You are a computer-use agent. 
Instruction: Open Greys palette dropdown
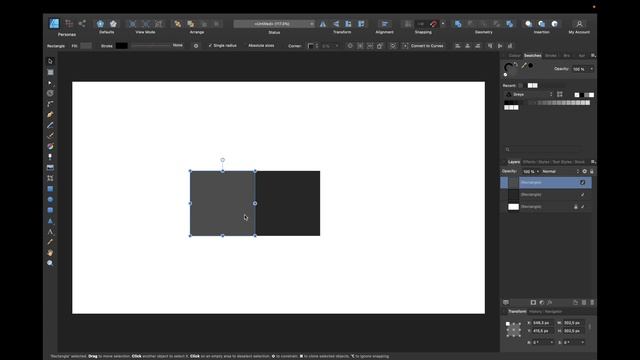click(529, 94)
